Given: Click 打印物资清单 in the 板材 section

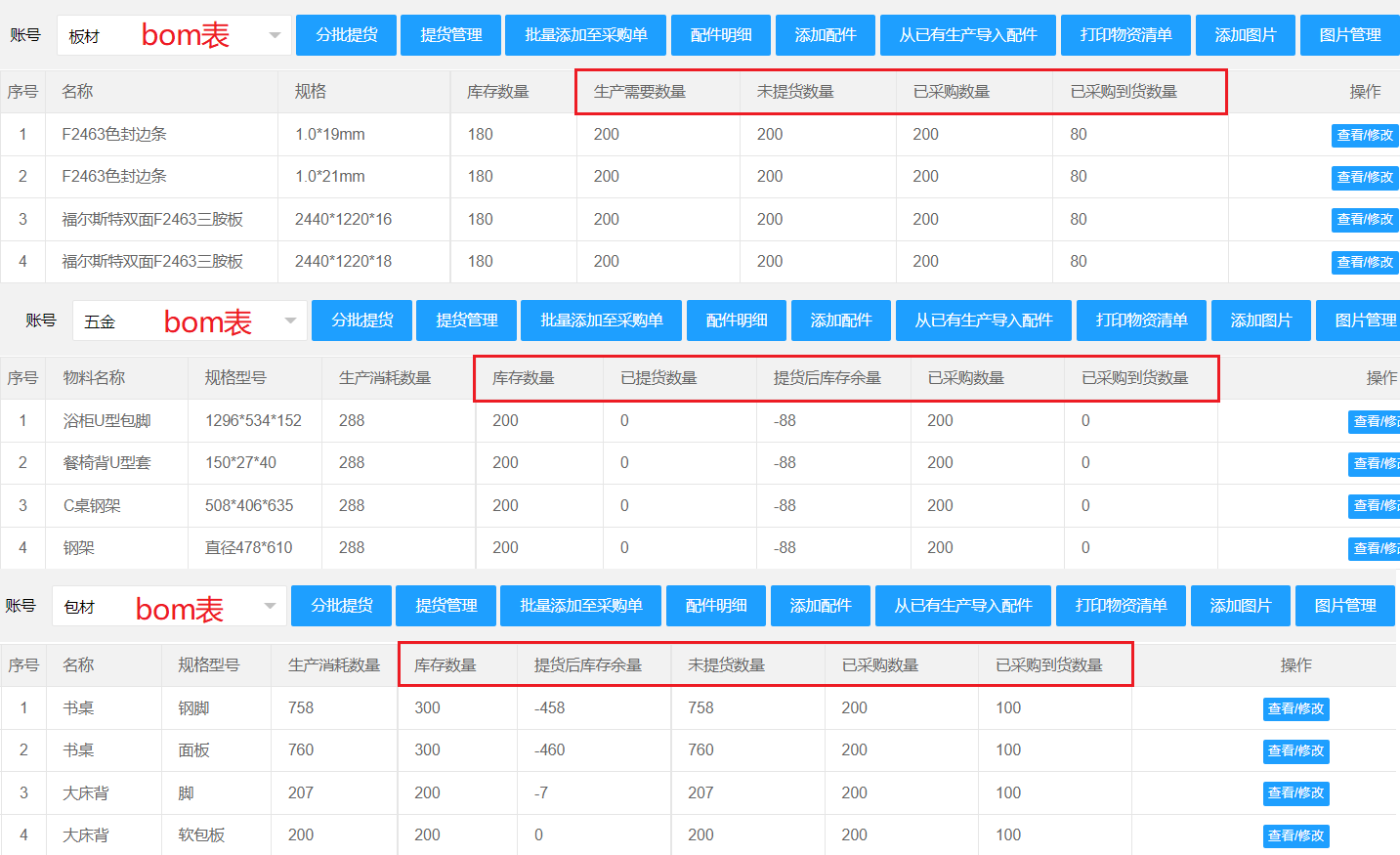Looking at the screenshot, I should [x=1125, y=35].
